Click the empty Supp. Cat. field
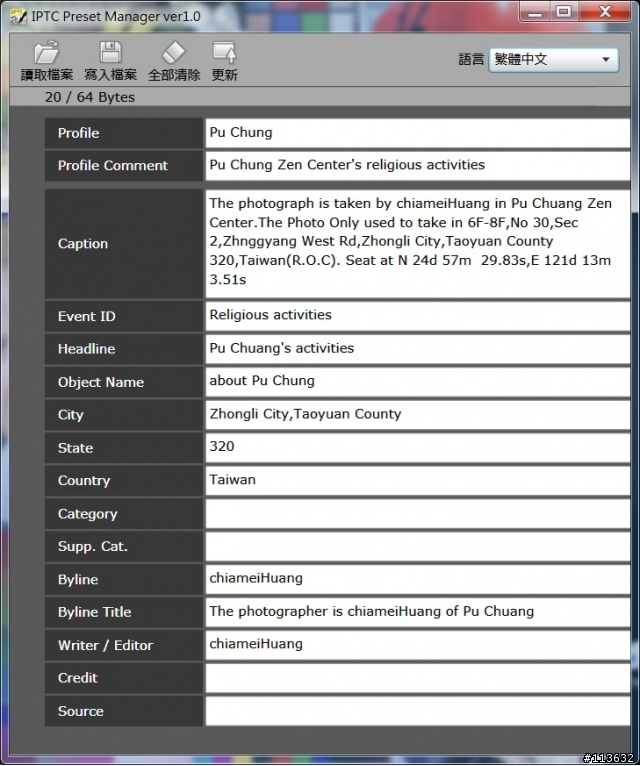Screen dimensions: 640x766 tap(418, 546)
